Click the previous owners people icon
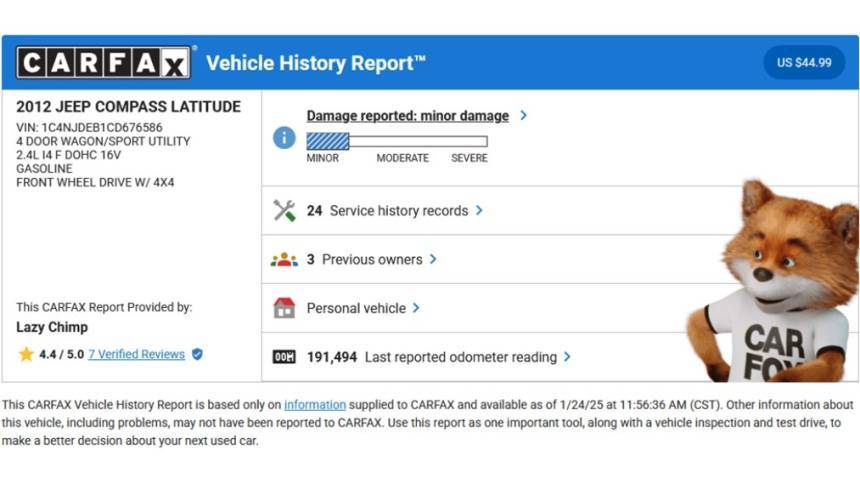The width and height of the screenshot is (860, 484). click(284, 260)
